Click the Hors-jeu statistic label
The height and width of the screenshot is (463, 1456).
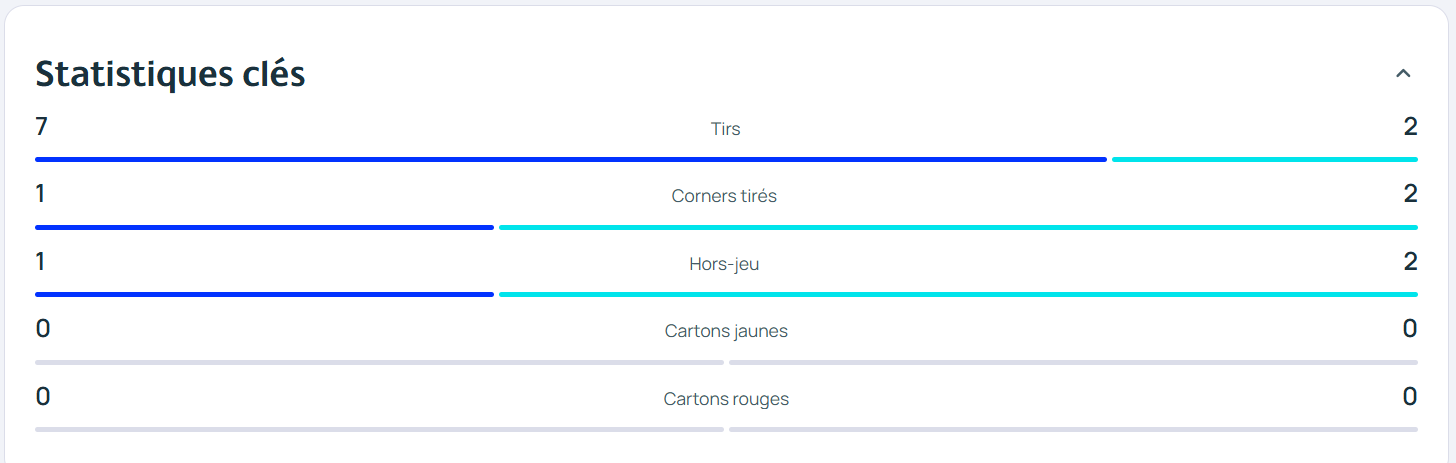[725, 264]
